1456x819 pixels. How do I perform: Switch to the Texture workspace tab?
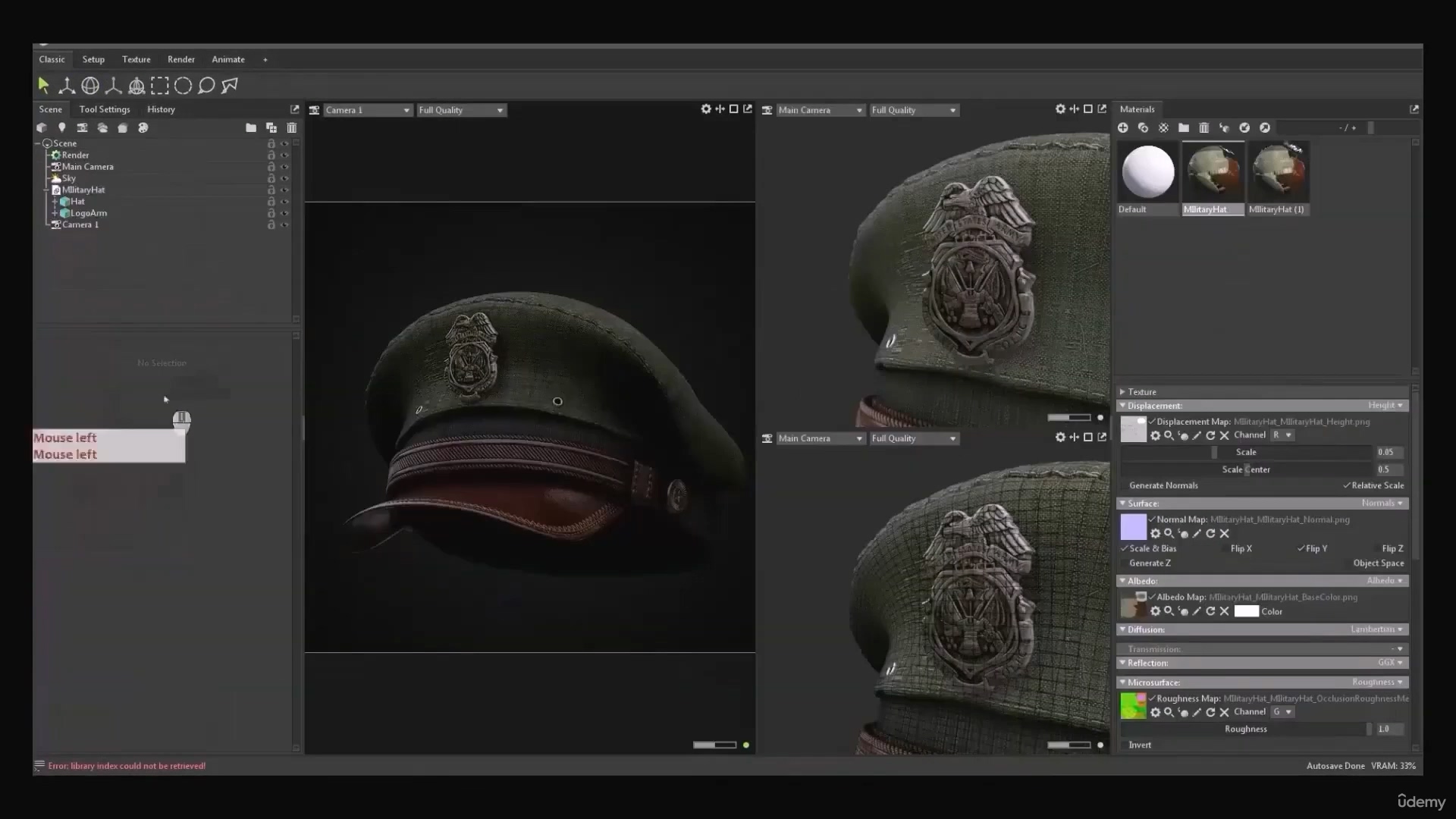tap(136, 59)
